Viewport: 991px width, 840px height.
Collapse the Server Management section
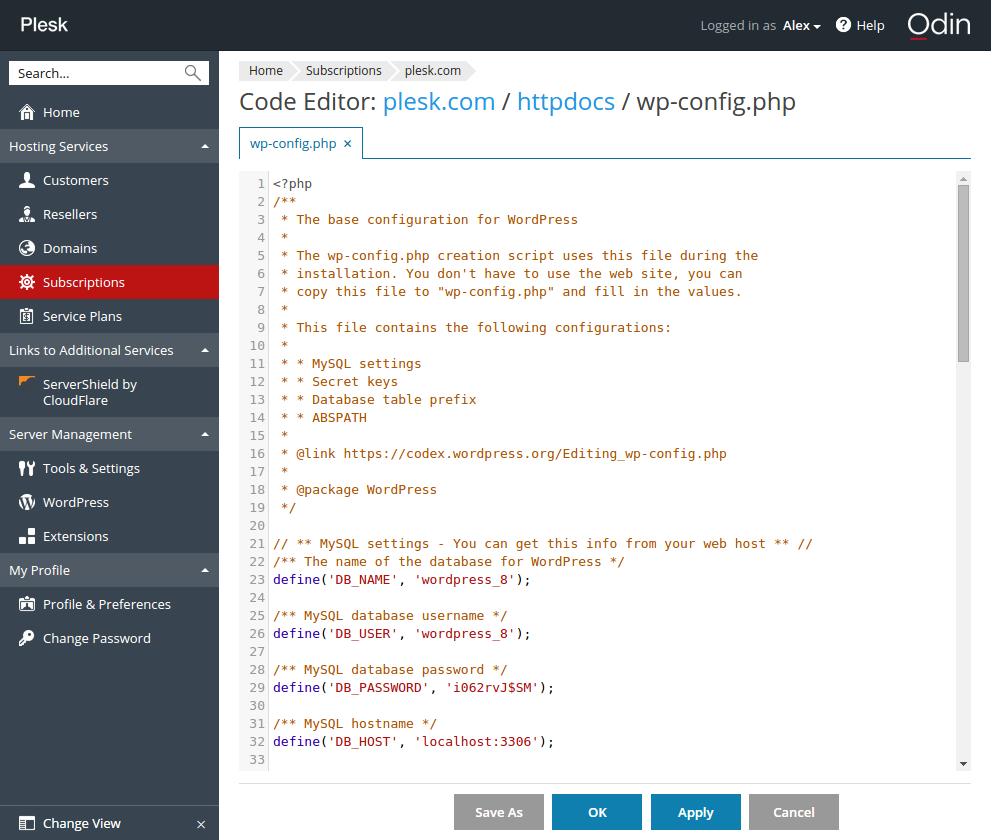click(x=205, y=435)
